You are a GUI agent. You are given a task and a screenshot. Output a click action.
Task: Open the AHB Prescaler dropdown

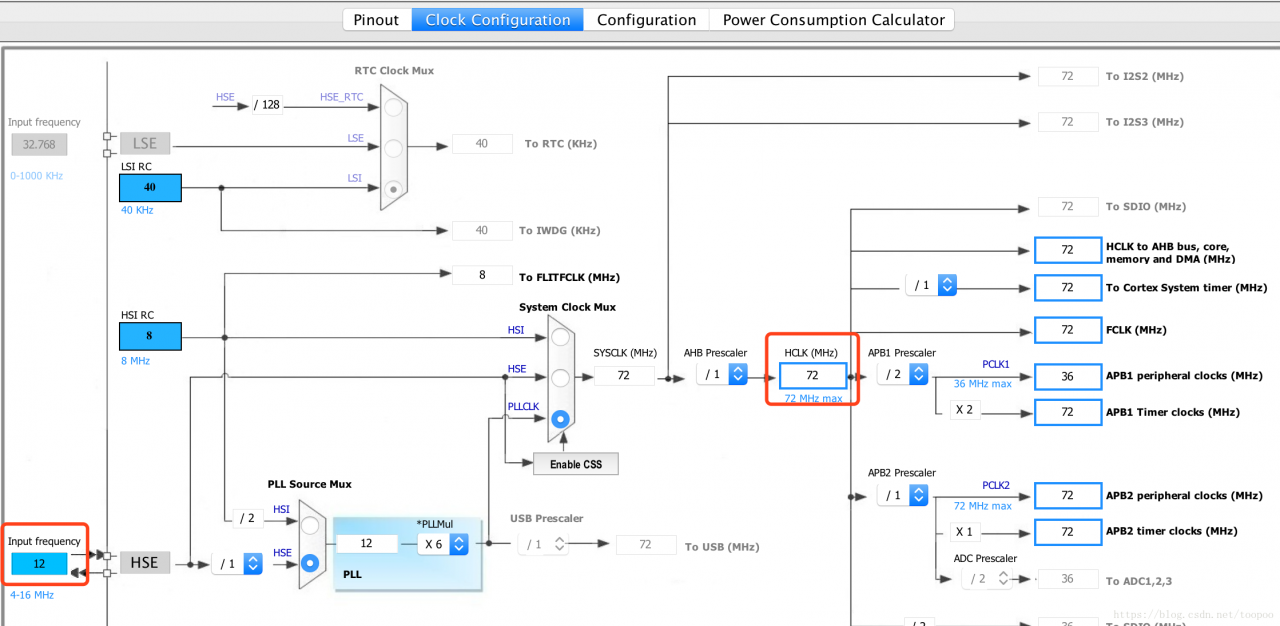click(722, 374)
